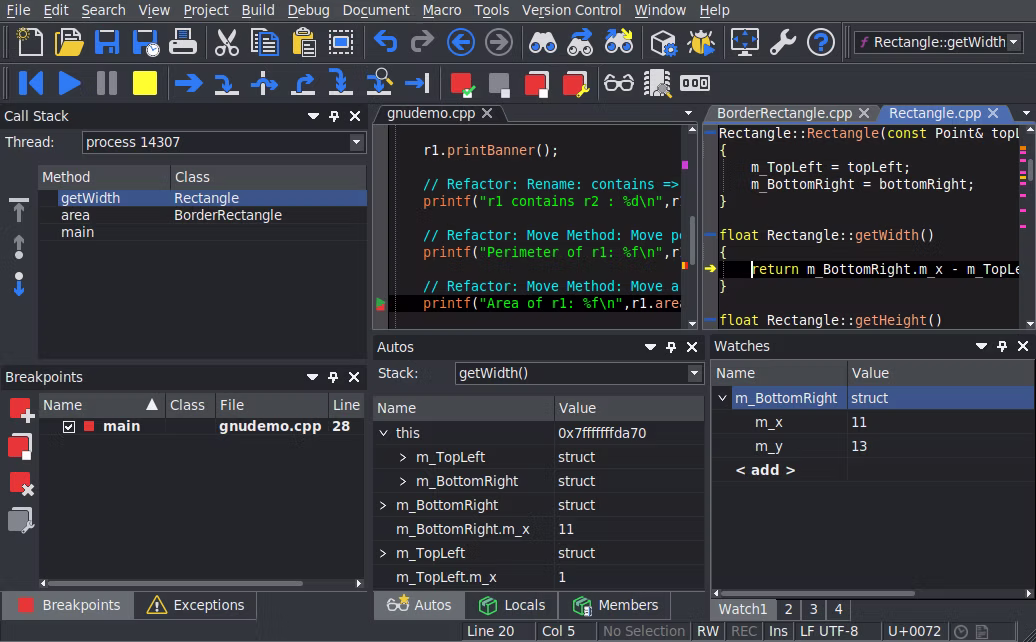Viewport: 1036px width, 642px height.
Task: Open the Thread process 14307 dropdown
Action: point(356,142)
